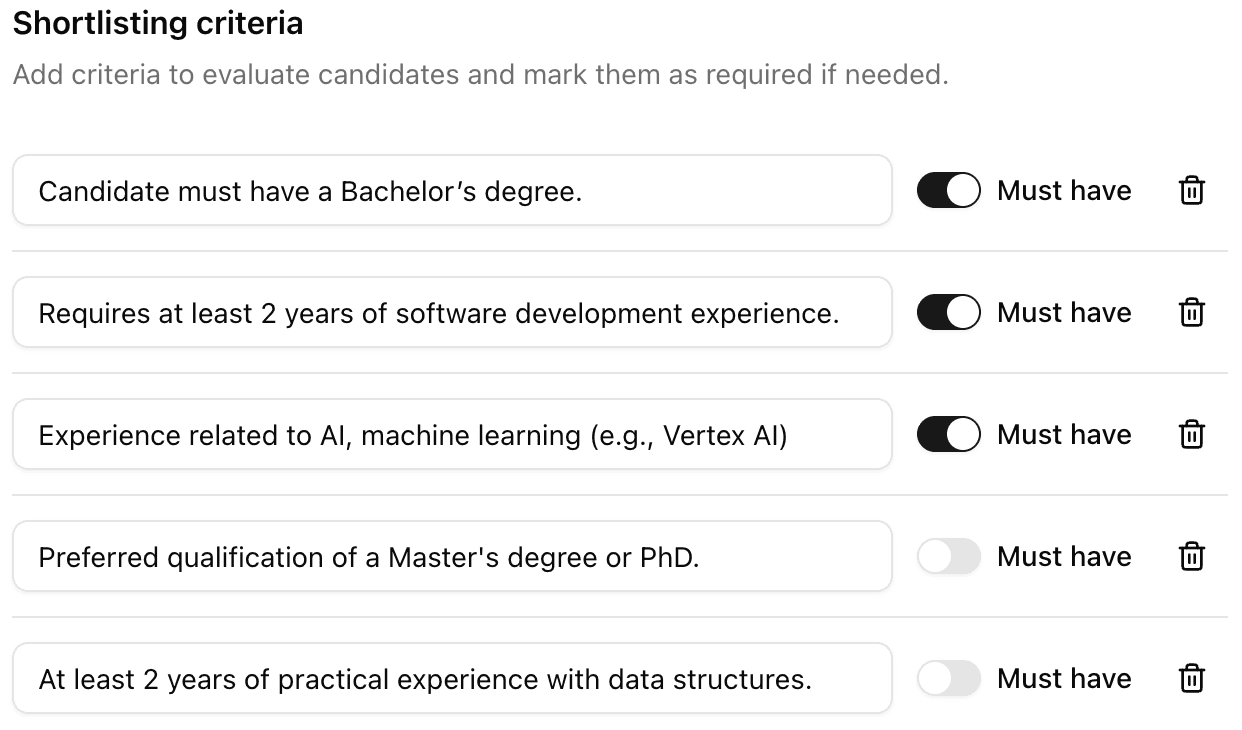The height and width of the screenshot is (730, 1242).
Task: Disable Must have for AI experience criterion
Action: (948, 434)
